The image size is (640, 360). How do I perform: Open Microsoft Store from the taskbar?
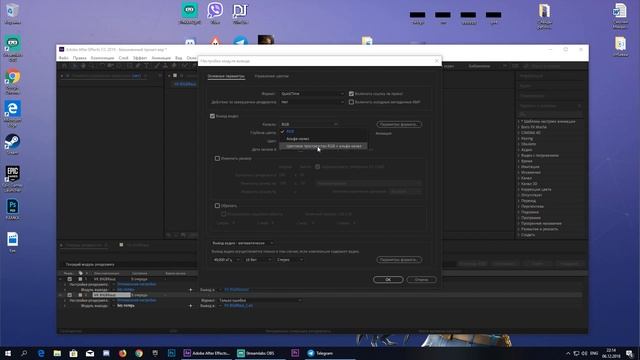[73, 353]
